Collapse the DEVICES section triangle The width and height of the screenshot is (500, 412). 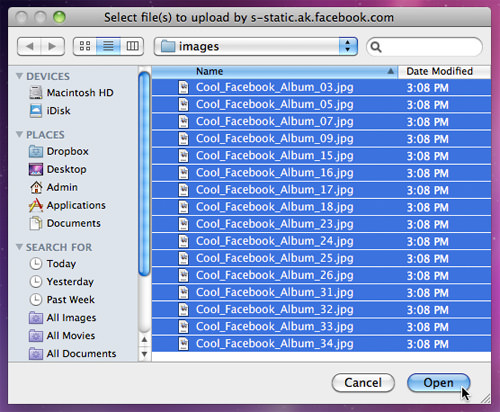click(x=19, y=76)
